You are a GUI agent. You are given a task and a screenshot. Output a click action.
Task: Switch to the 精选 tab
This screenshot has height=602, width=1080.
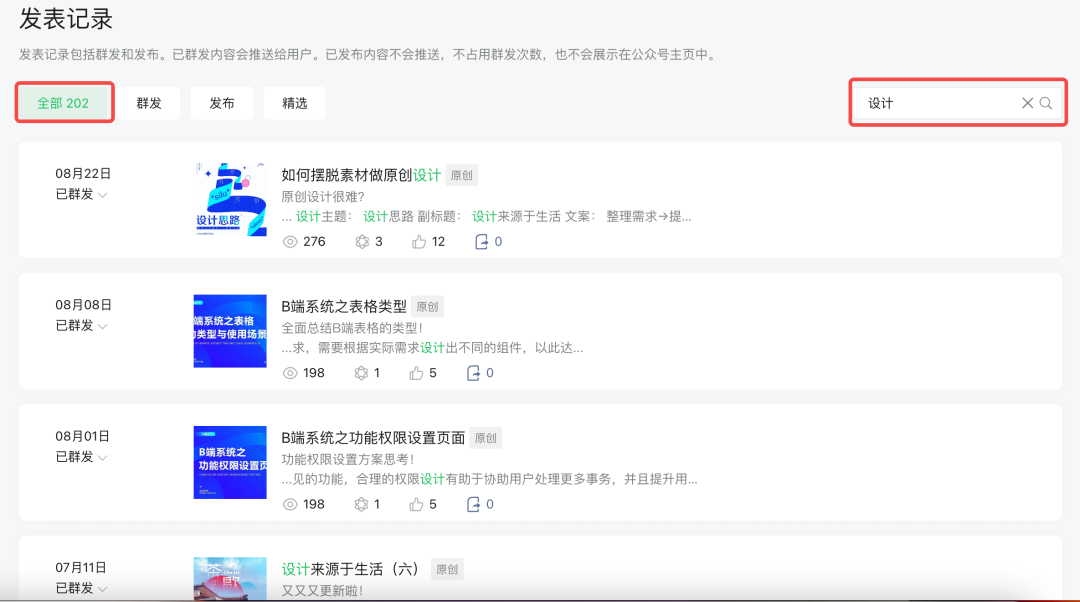[x=295, y=103]
